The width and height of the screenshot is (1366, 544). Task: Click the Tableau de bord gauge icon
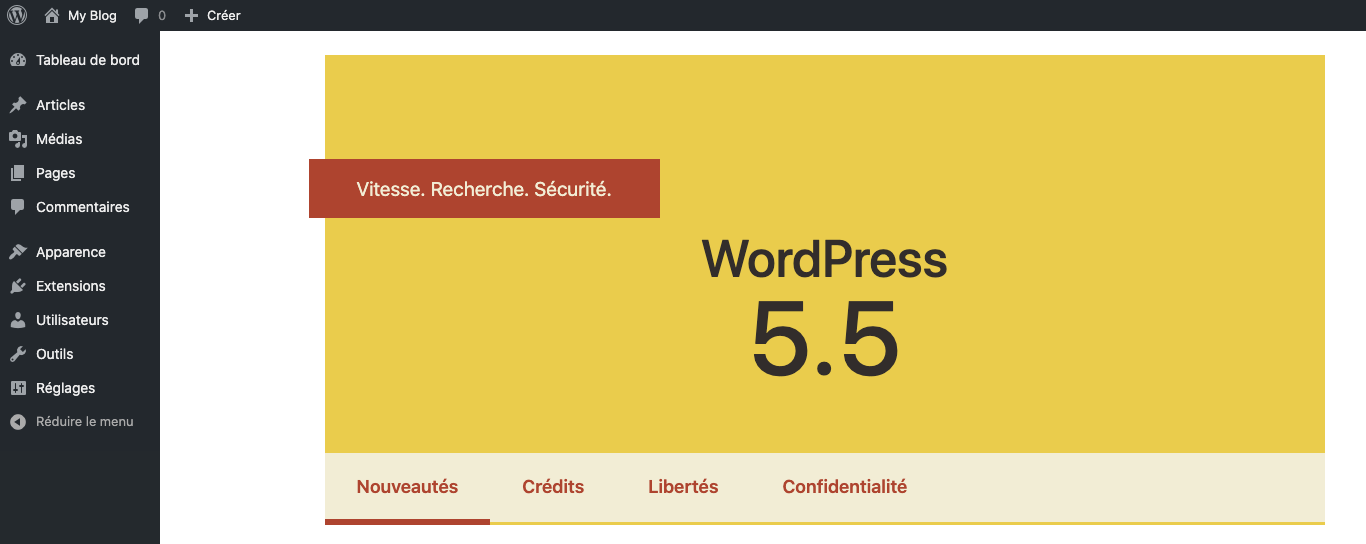(x=18, y=60)
